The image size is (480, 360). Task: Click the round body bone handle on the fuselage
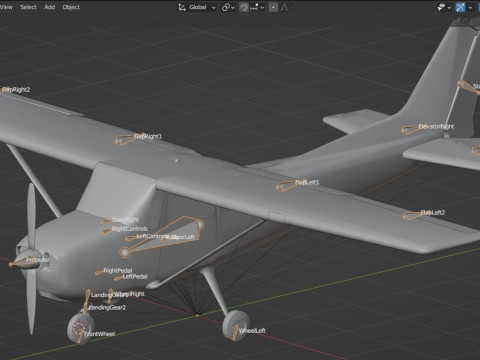[x=125, y=252]
